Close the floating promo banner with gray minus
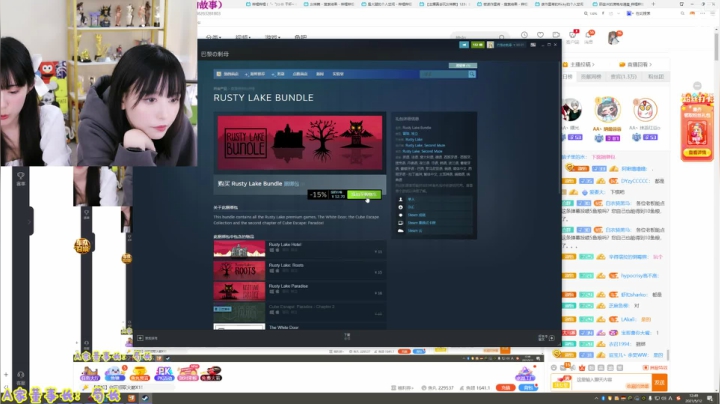 pos(697,86)
